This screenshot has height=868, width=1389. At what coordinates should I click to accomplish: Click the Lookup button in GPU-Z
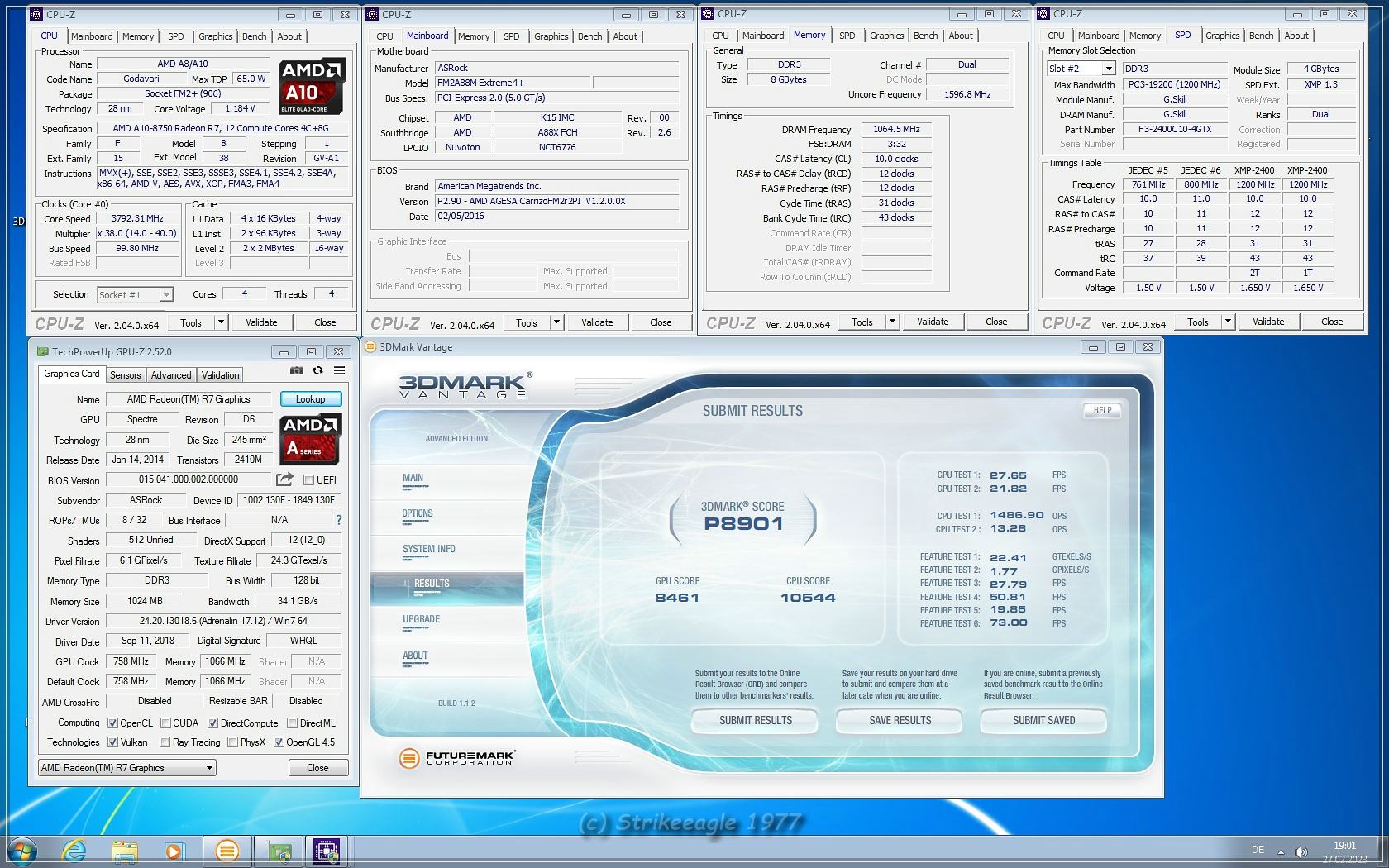point(311,399)
